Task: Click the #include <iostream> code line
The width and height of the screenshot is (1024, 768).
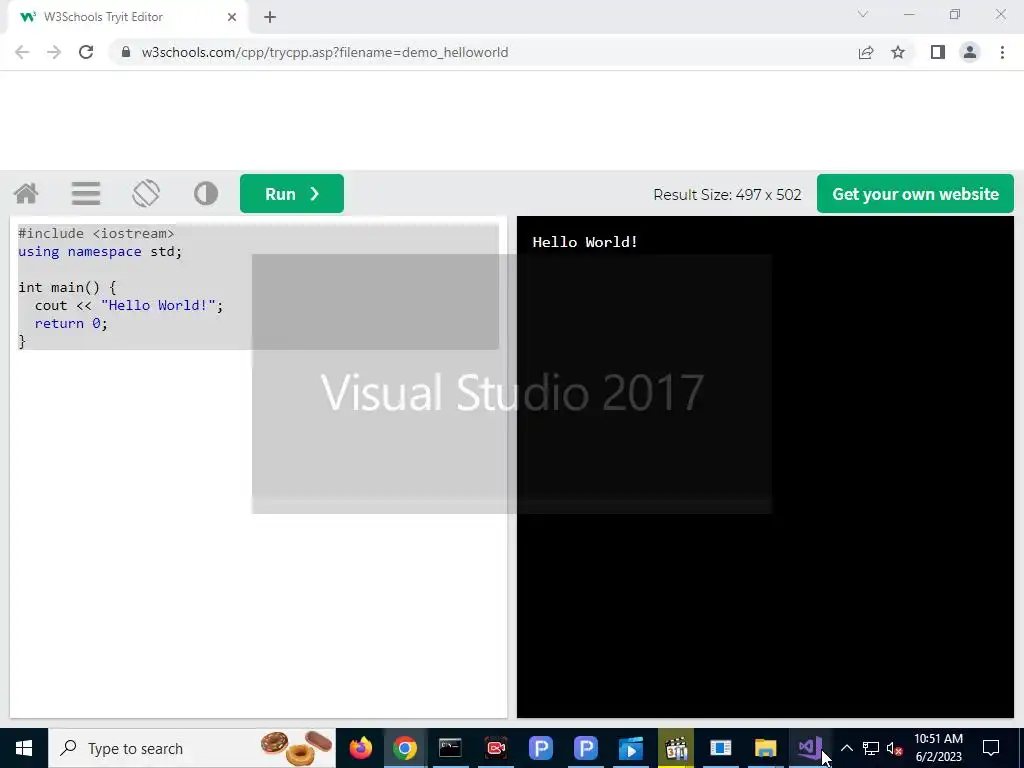Action: pyautogui.click(x=96, y=234)
